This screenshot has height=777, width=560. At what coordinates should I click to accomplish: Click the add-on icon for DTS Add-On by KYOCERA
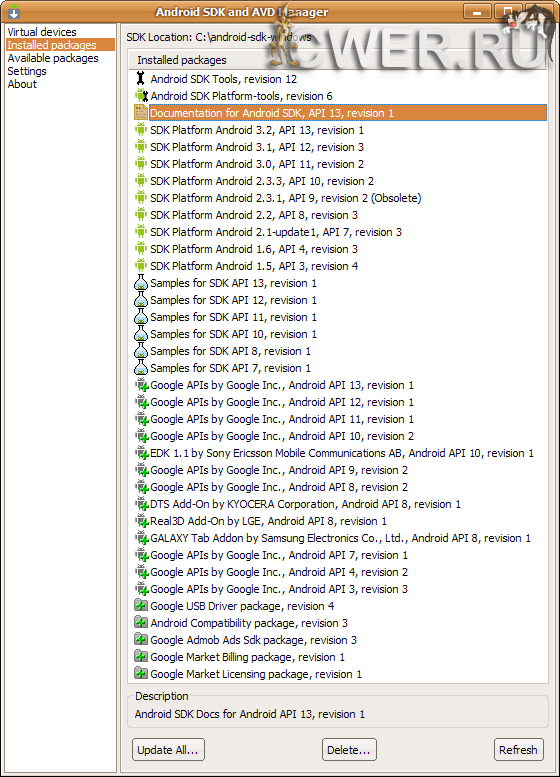[x=142, y=504]
